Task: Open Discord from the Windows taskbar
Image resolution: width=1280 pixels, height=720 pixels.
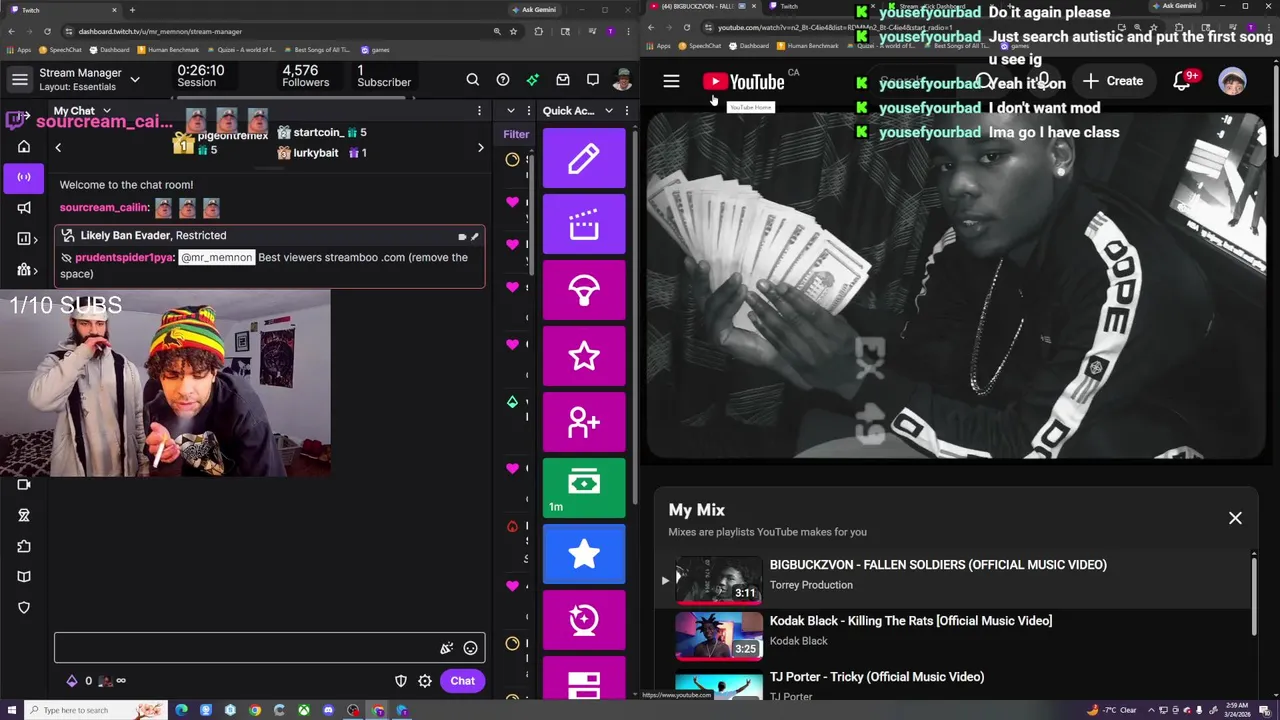Action: point(329,710)
